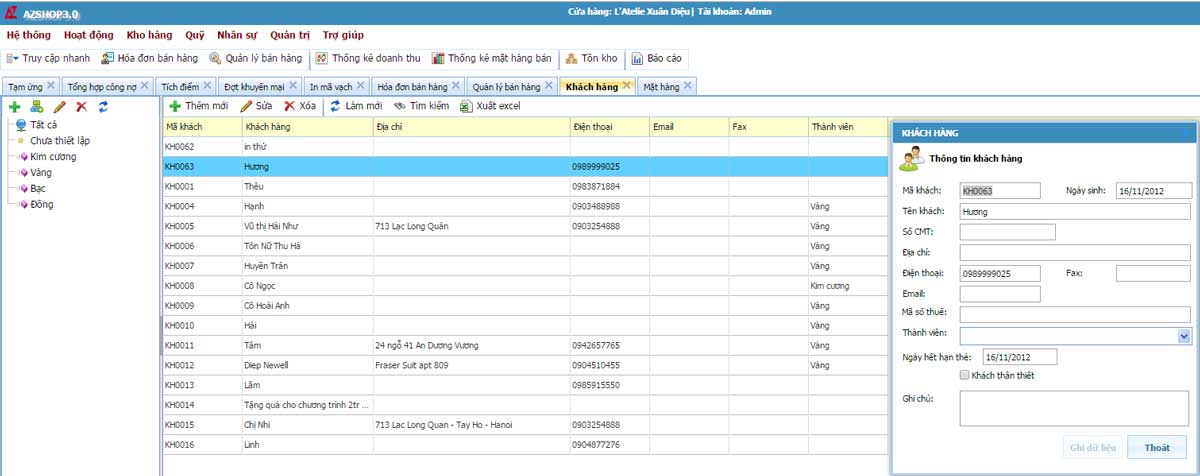The width and height of the screenshot is (1200, 476).
Task: Click Xóa to delete selected customer
Action: [300, 105]
